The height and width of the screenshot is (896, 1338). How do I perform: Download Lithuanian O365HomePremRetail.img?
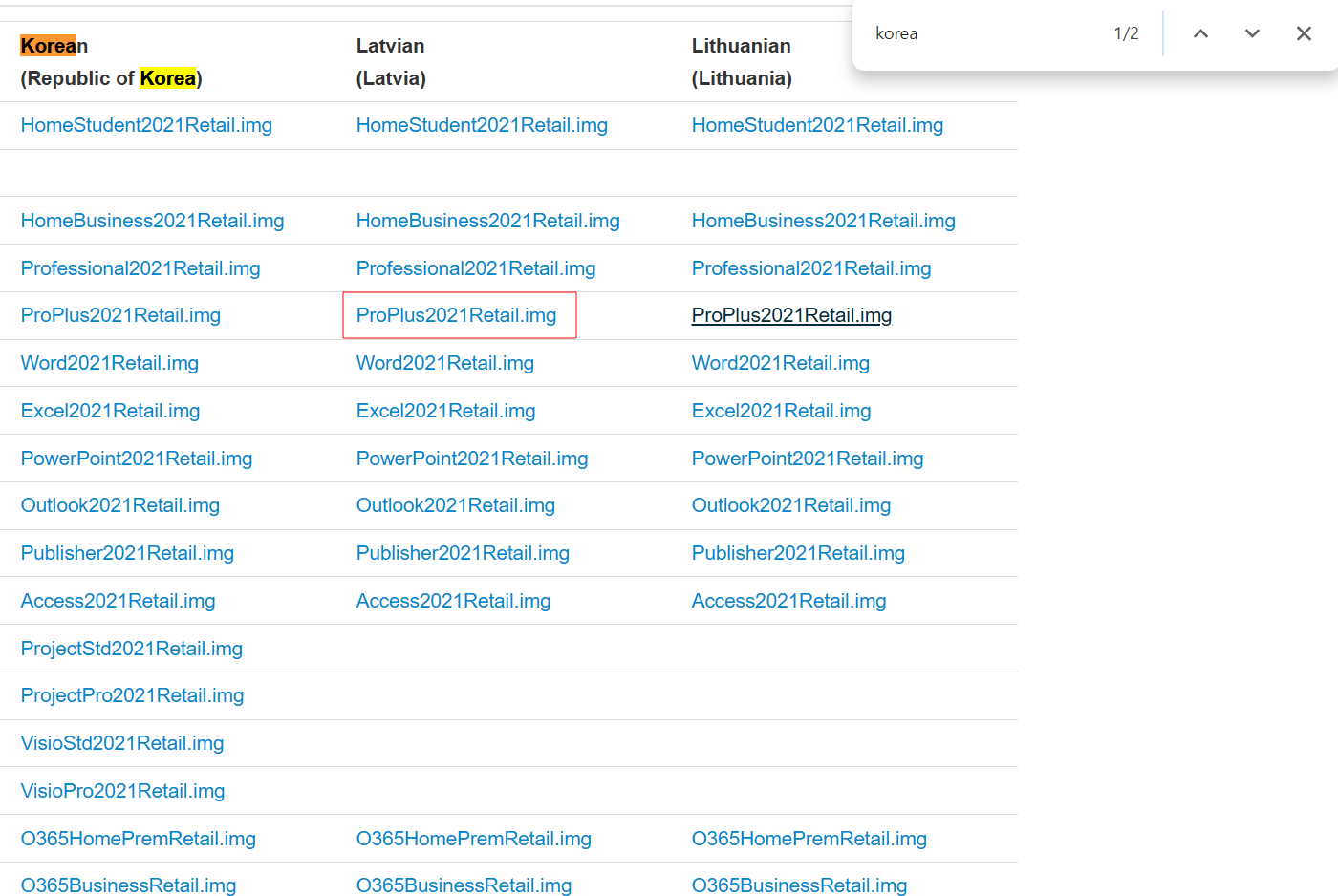(809, 839)
